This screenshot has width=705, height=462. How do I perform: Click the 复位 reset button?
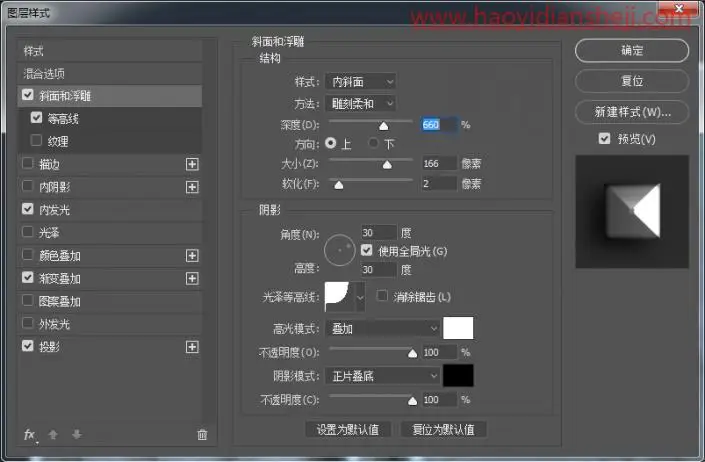coord(632,81)
